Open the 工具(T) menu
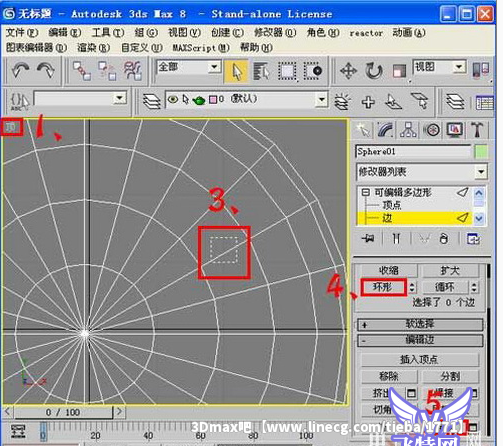 point(108,33)
